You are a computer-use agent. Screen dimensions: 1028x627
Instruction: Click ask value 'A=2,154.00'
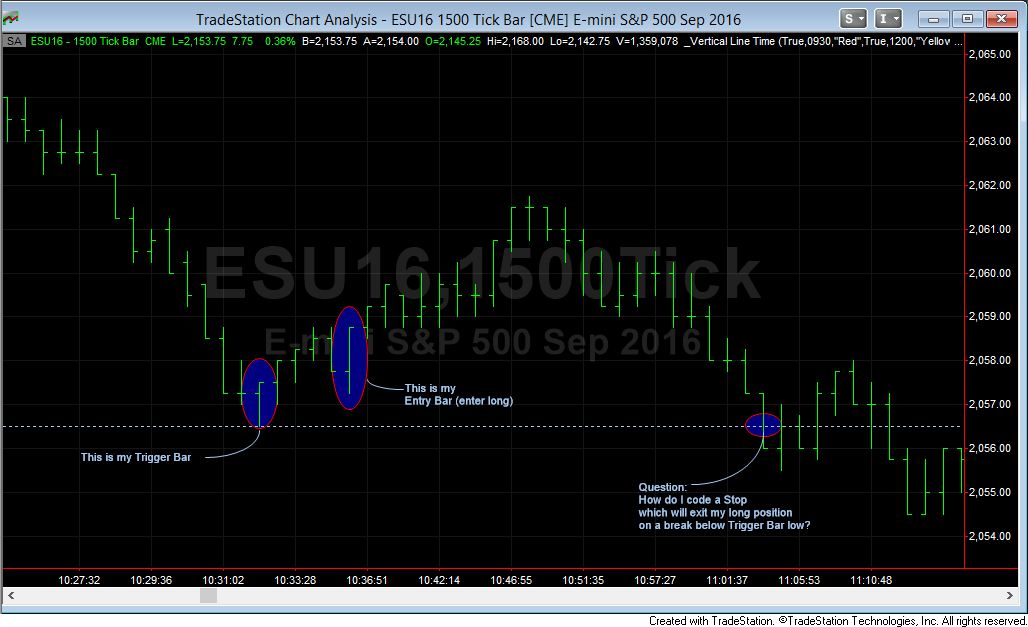tap(391, 41)
